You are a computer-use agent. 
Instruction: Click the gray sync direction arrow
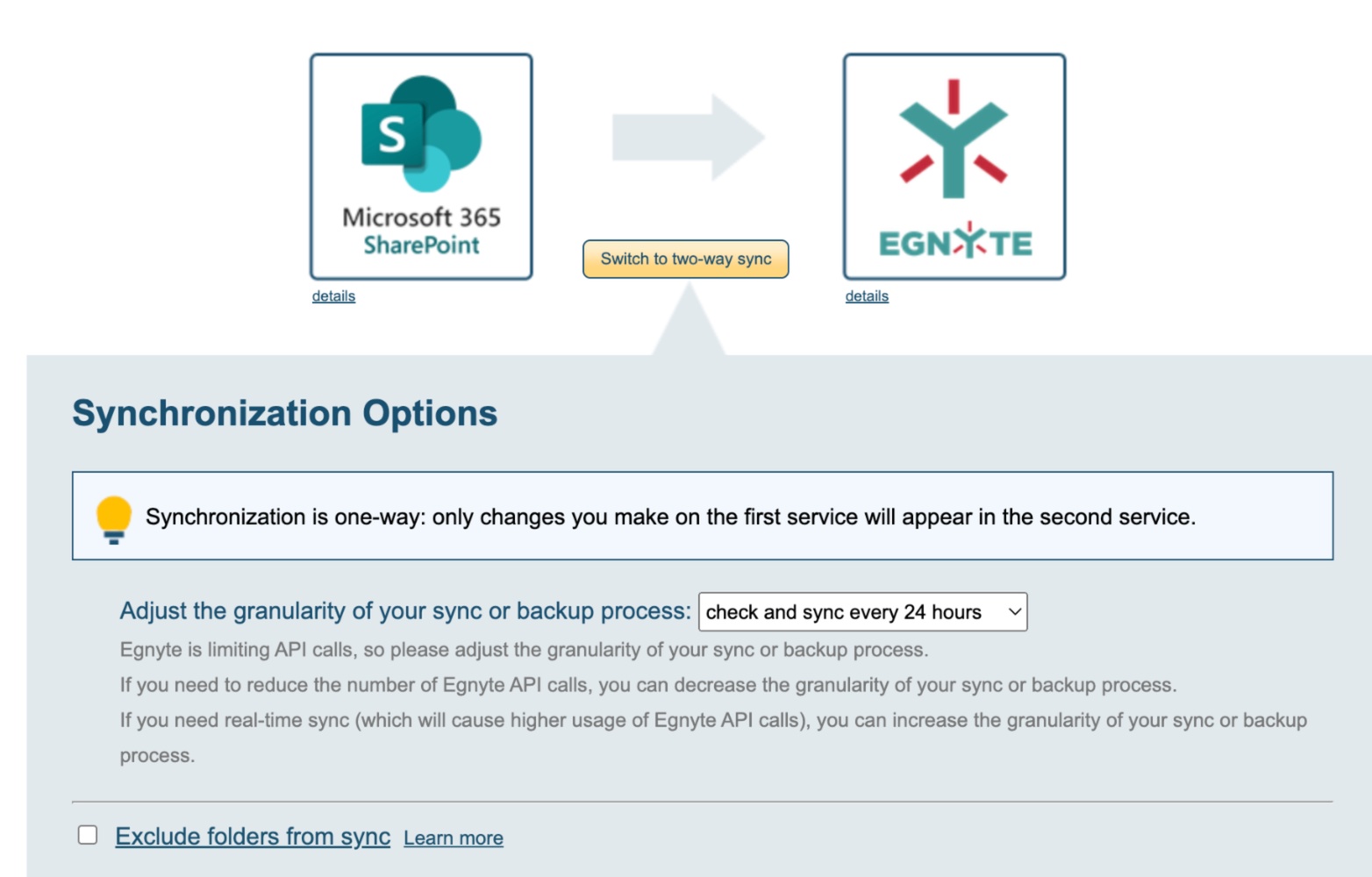pos(688,138)
